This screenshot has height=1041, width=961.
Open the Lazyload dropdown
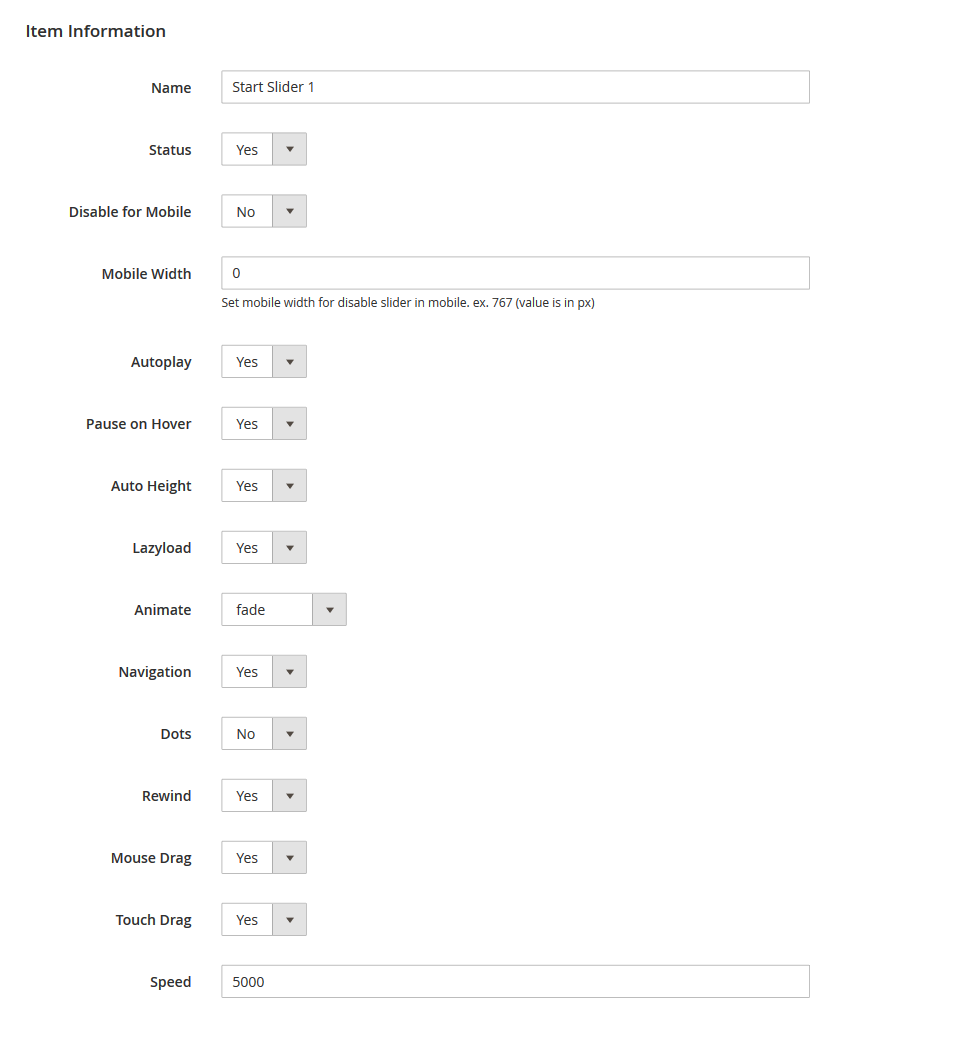263,547
